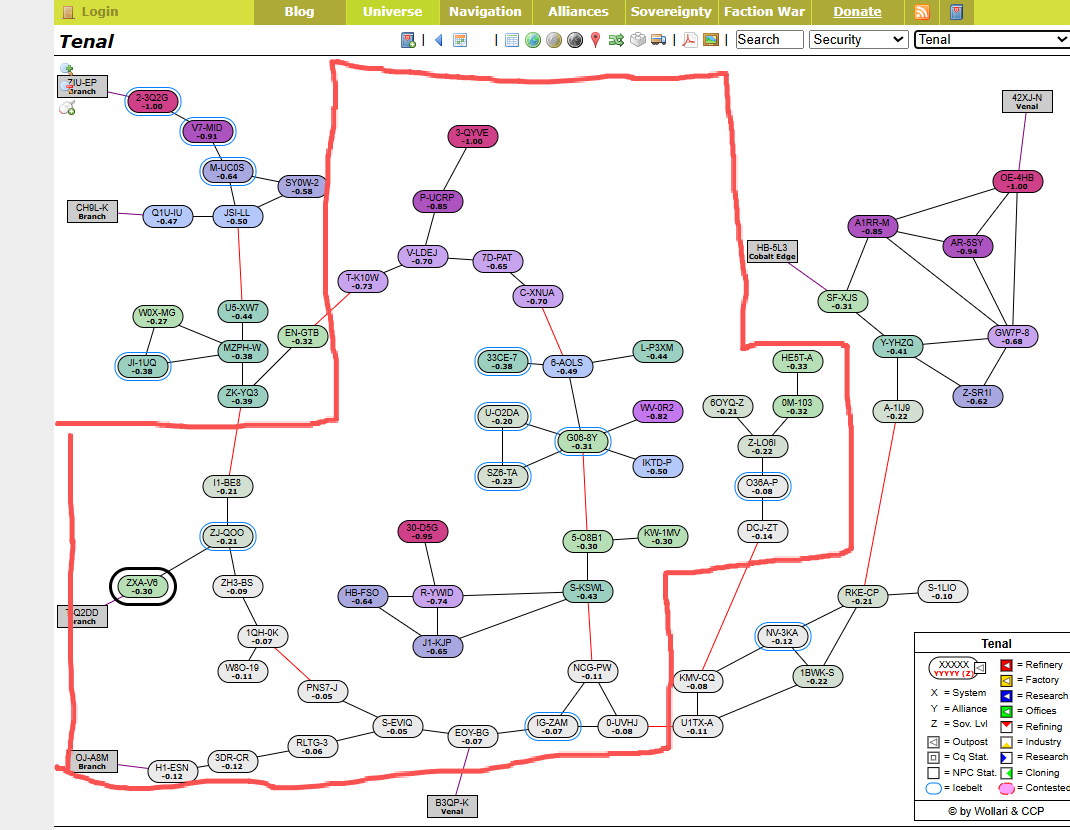Click the blue book icon beside RSS

(955, 12)
